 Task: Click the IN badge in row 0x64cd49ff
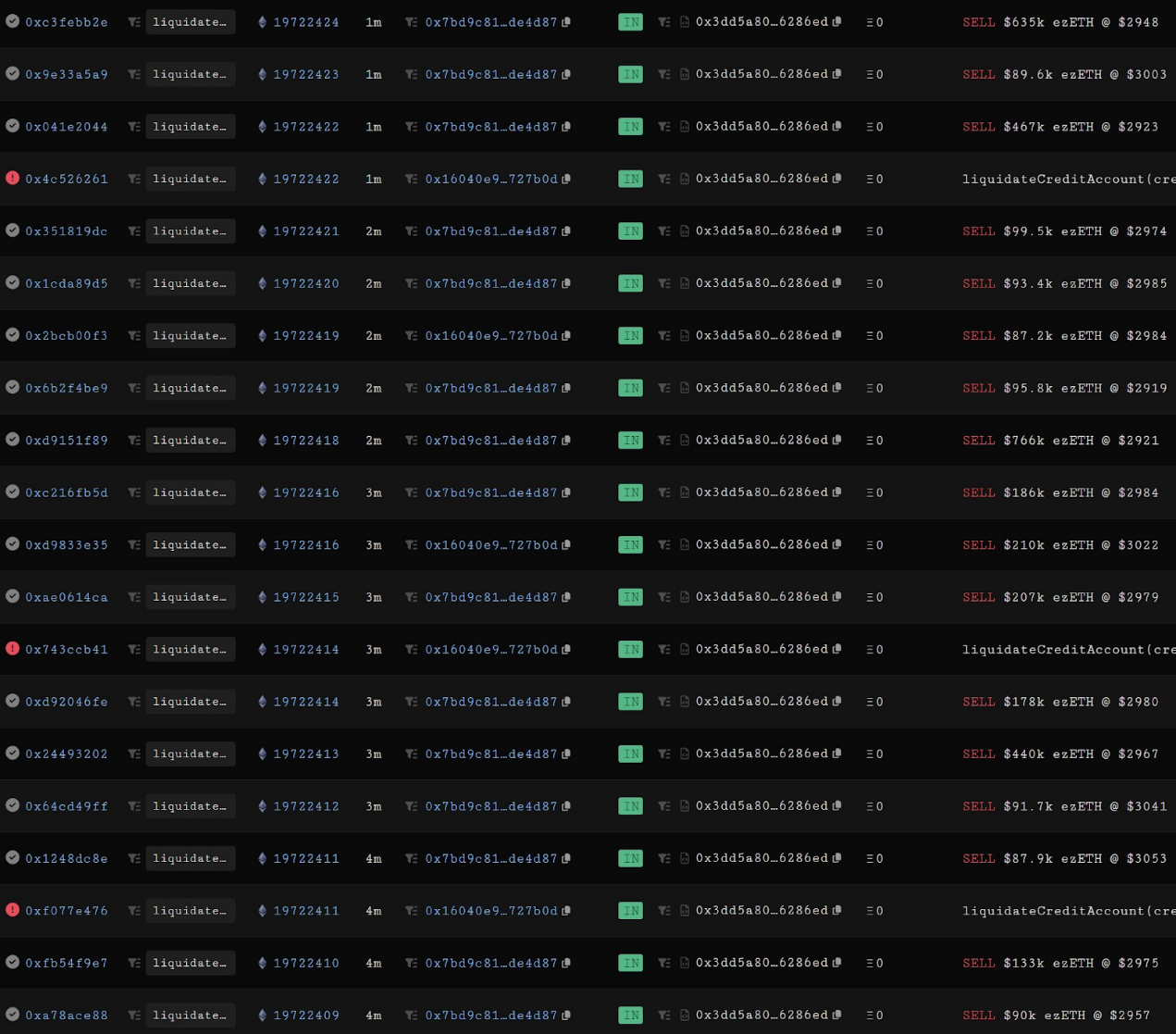point(630,806)
